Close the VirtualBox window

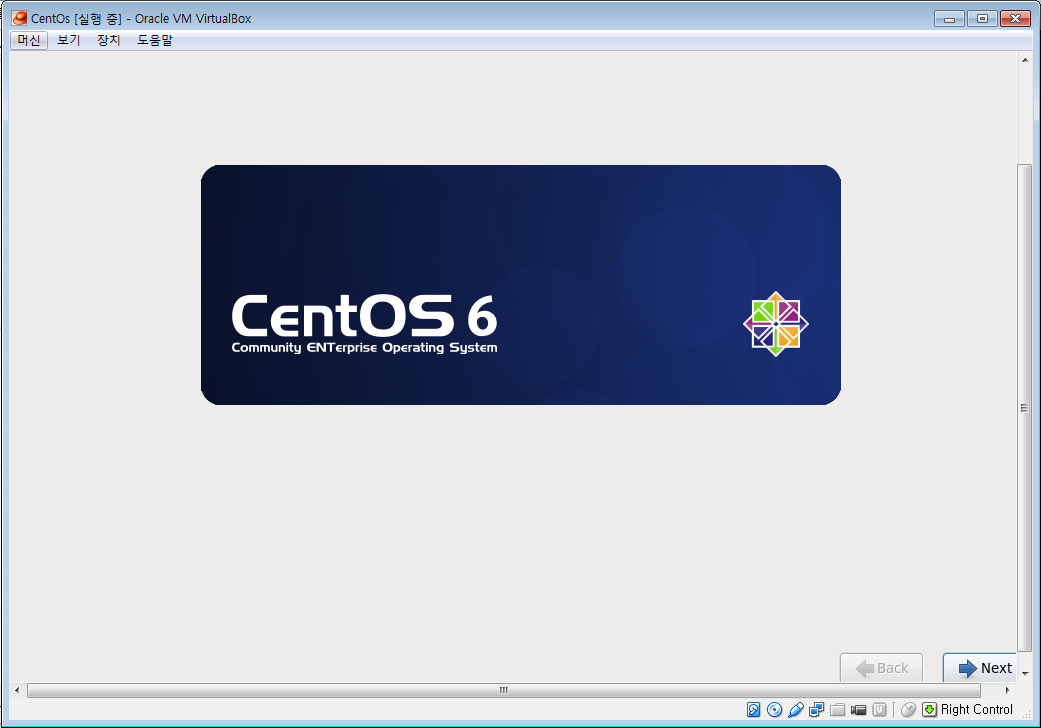pos(1015,19)
